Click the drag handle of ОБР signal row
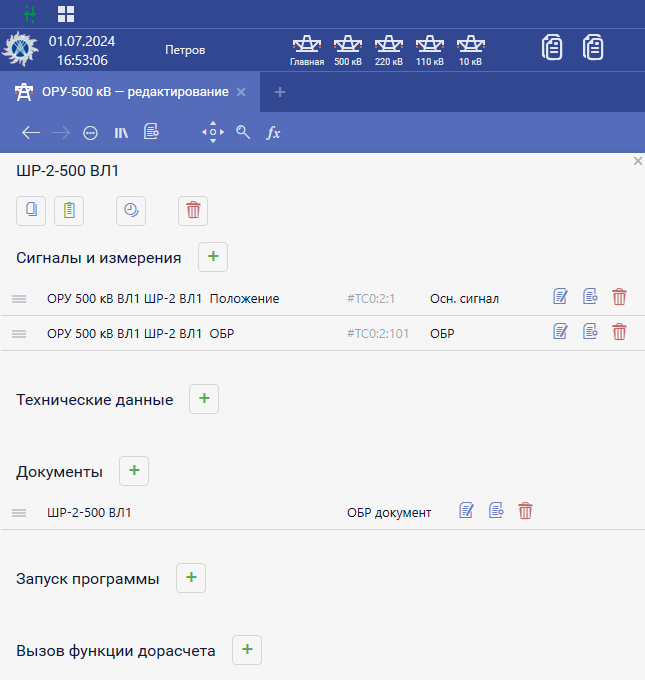Screen dimensions: 645x680 click(19, 333)
